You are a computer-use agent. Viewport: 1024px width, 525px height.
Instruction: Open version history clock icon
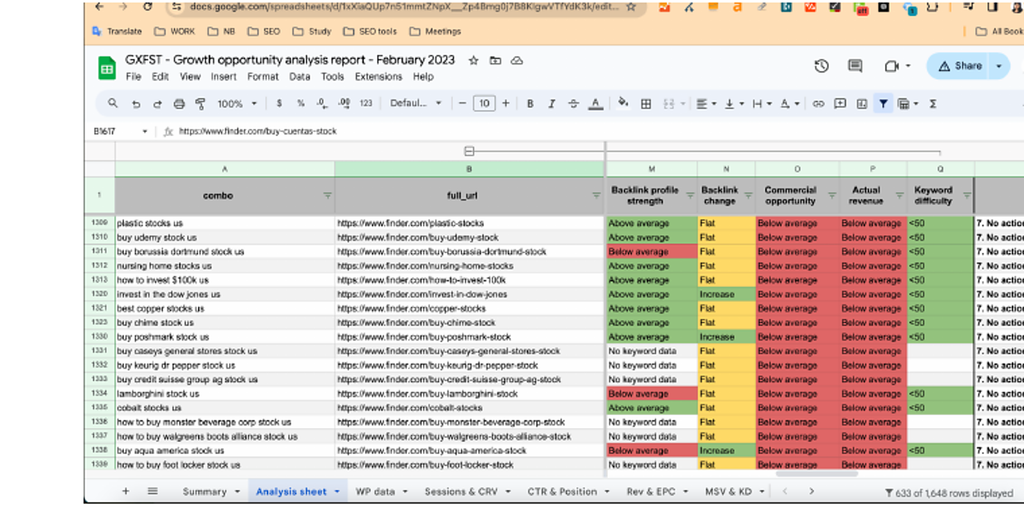click(822, 66)
